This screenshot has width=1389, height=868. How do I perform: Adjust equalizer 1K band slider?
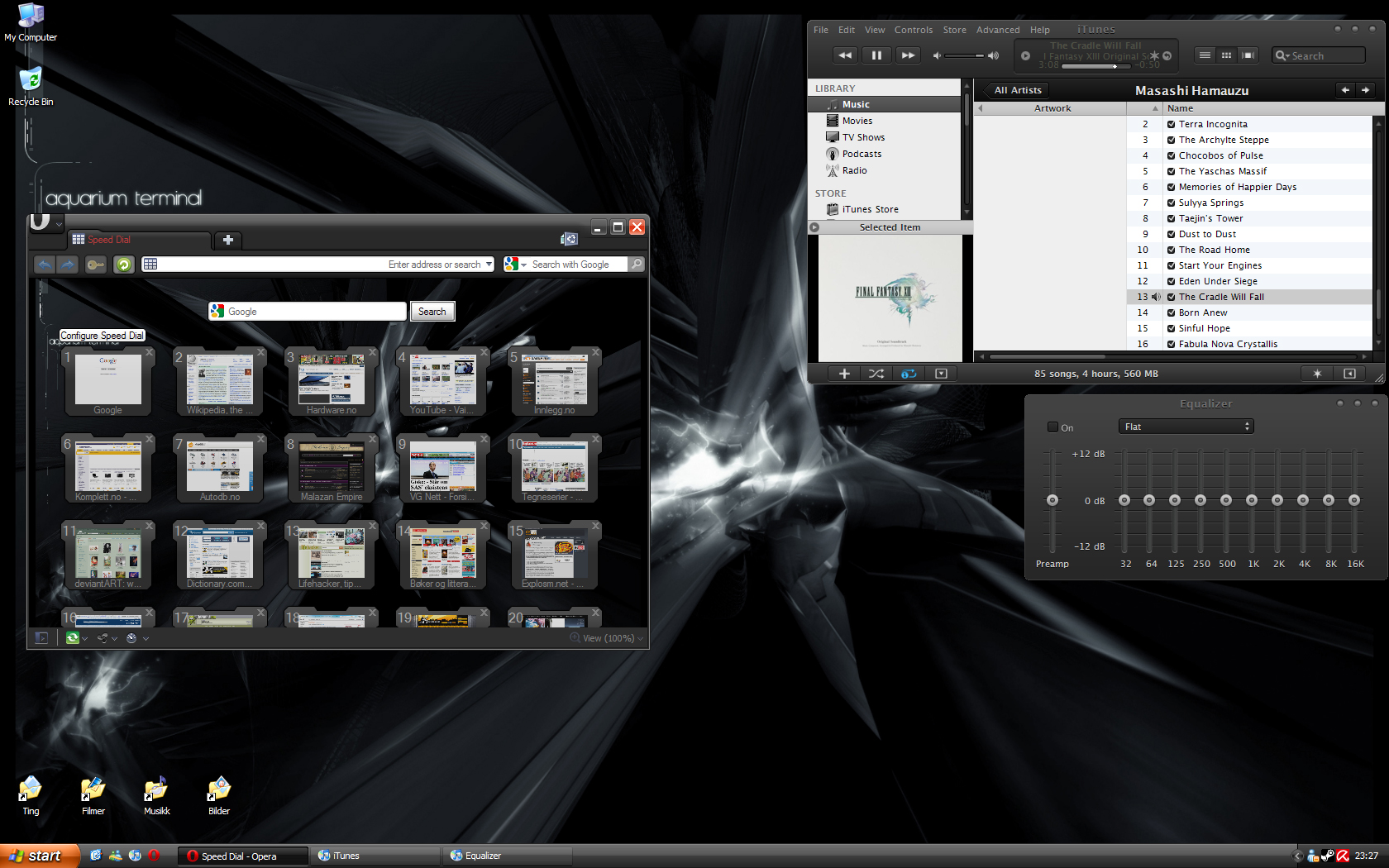[x=1252, y=500]
